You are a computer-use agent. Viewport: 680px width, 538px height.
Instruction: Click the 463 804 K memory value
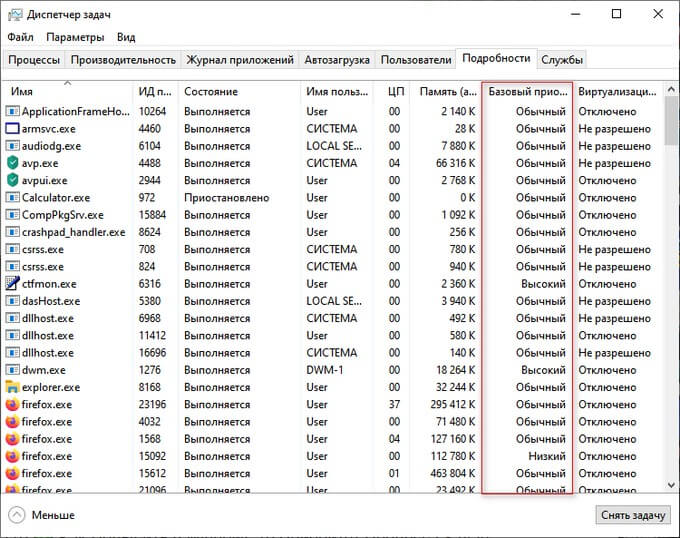pyautogui.click(x=453, y=473)
